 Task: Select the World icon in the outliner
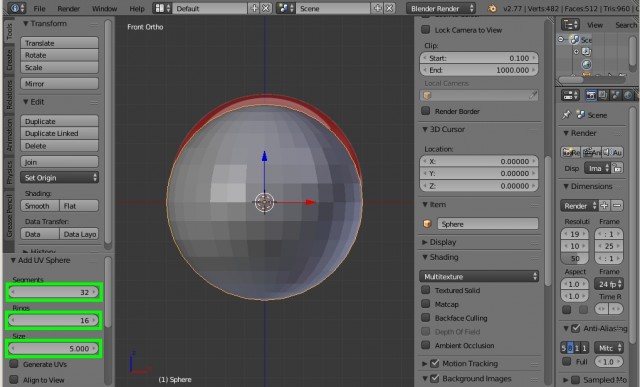(x=587, y=64)
